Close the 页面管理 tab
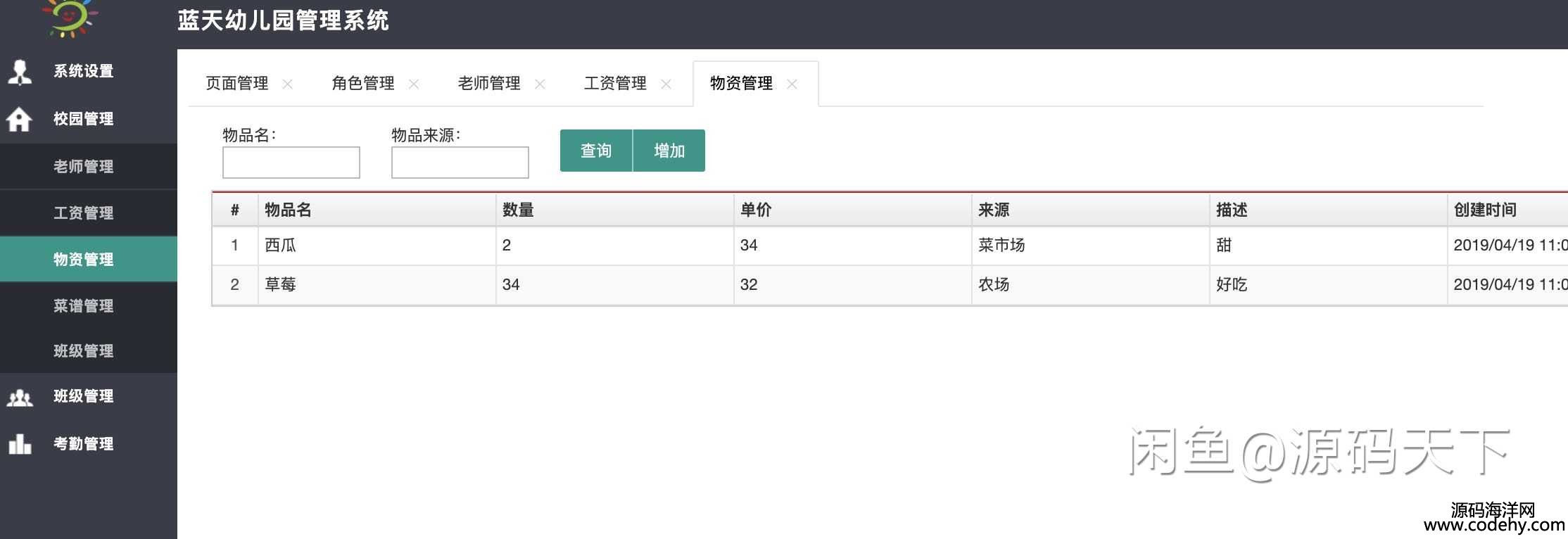 coord(287,84)
